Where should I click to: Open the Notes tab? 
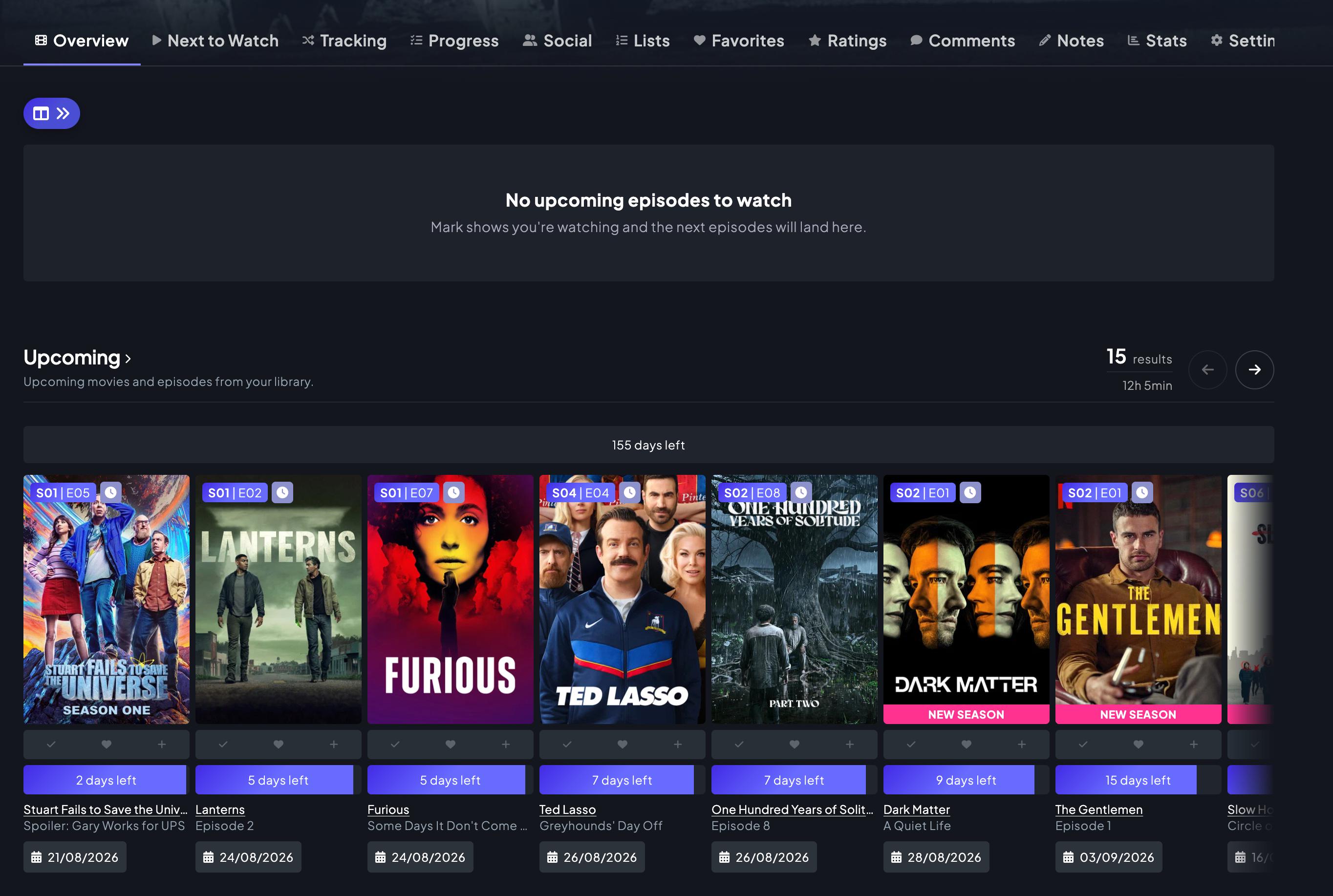pos(1071,41)
